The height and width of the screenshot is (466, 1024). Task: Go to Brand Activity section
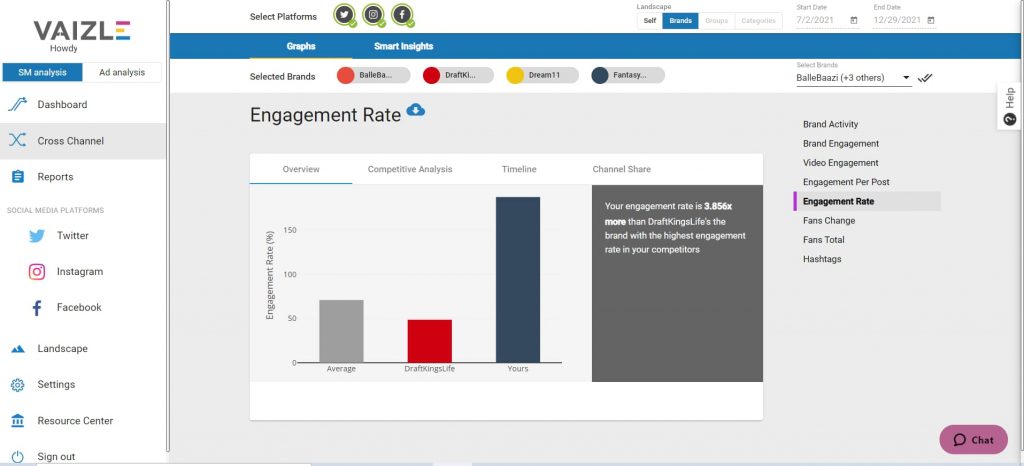830,124
